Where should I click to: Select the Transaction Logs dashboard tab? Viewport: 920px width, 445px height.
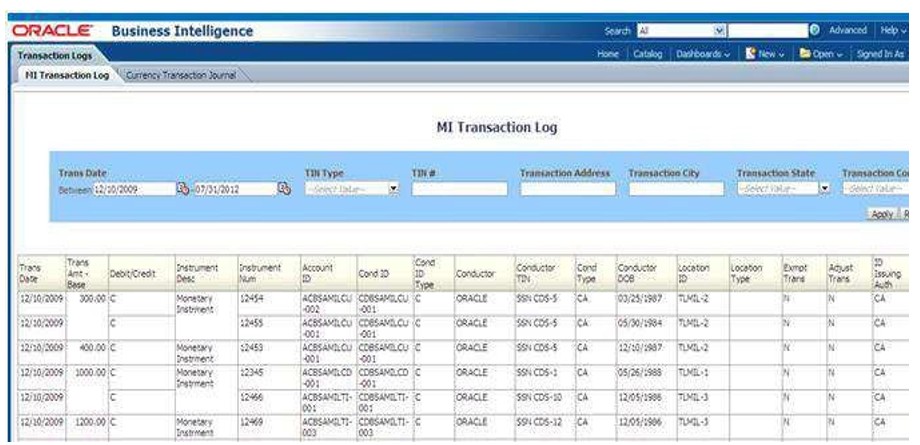55,56
